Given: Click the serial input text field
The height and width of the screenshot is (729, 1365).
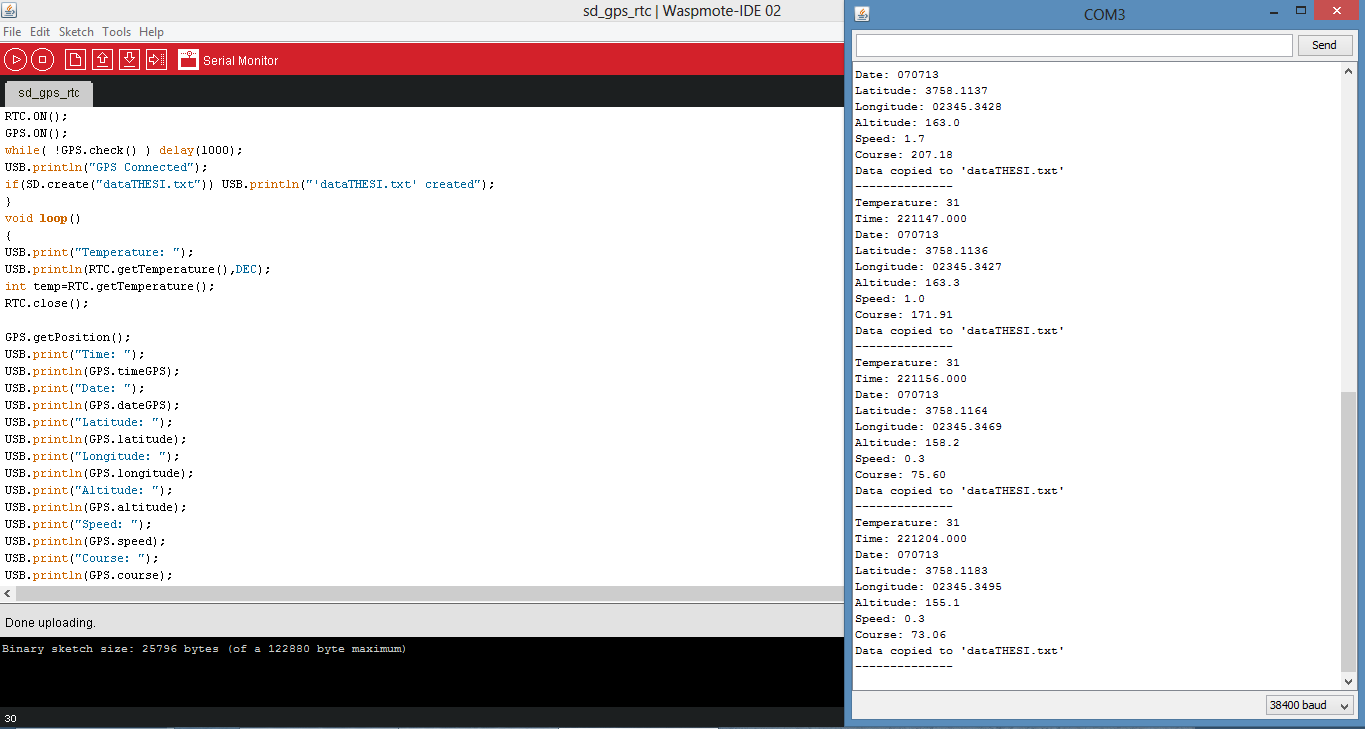Looking at the screenshot, I should [x=1074, y=45].
